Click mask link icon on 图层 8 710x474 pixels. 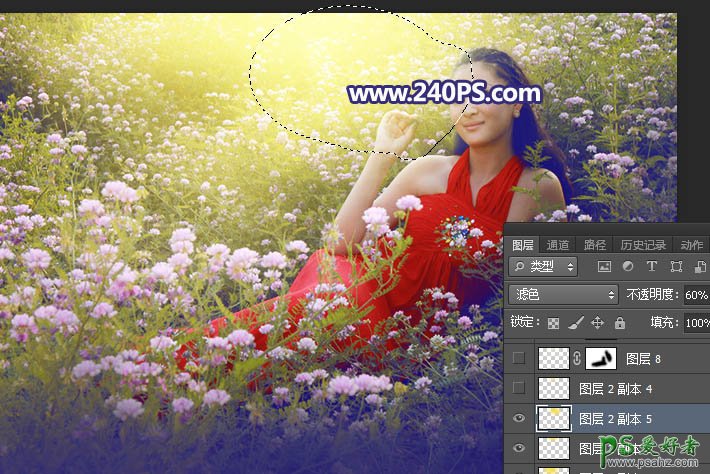tap(577, 357)
